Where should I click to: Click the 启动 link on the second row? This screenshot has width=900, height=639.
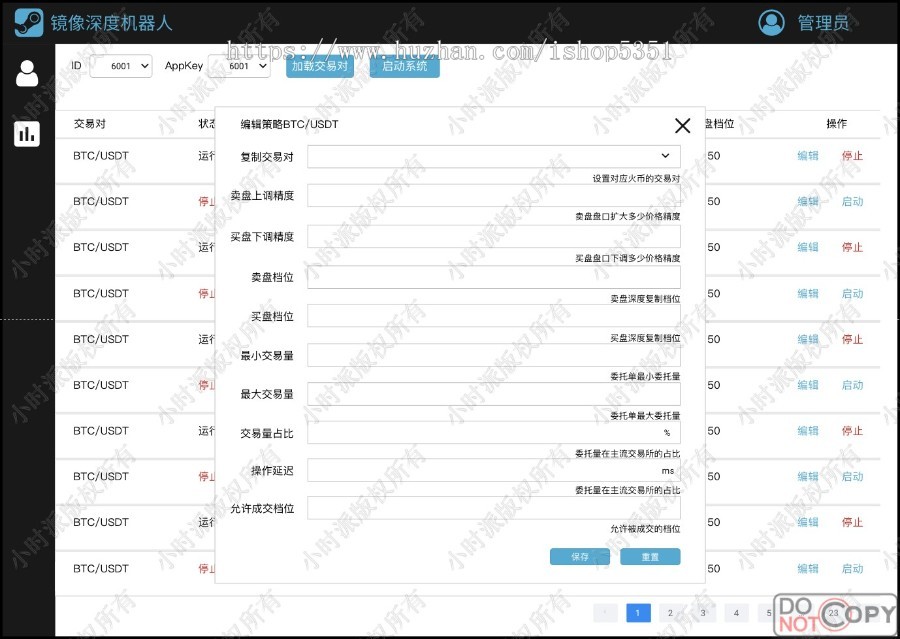click(851, 201)
